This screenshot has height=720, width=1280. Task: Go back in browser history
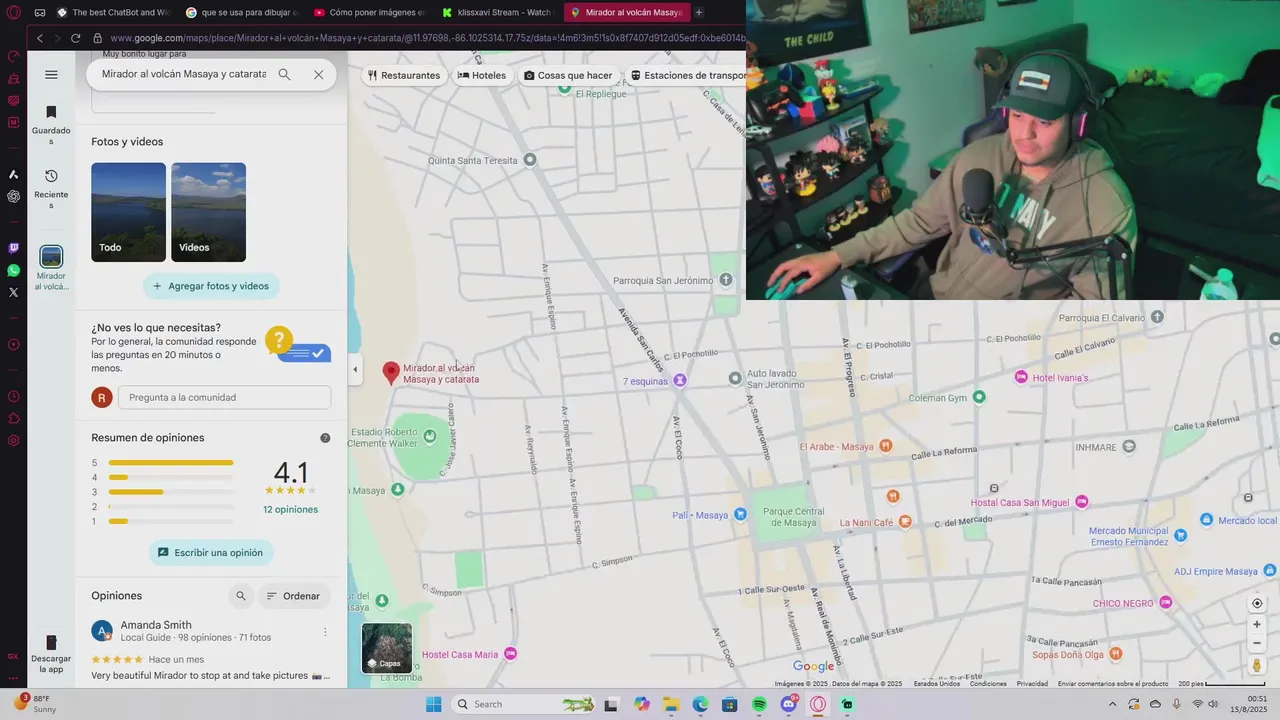[40, 38]
